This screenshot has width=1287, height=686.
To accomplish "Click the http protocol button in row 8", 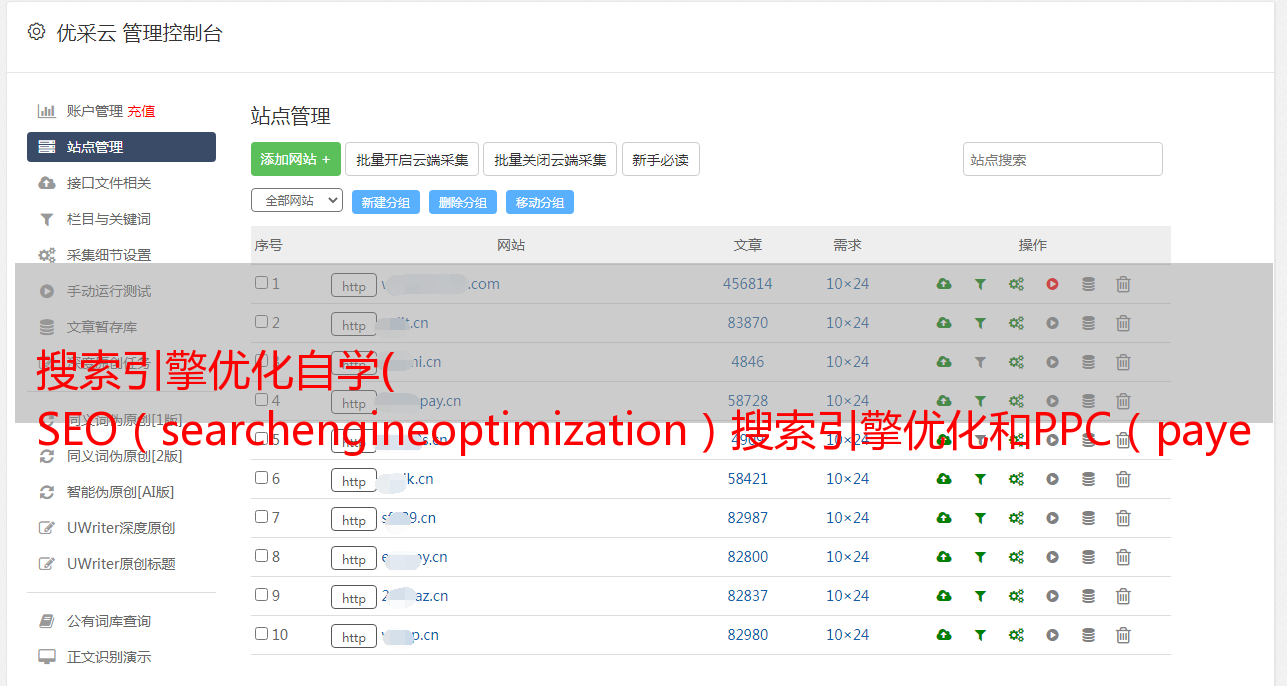I will tap(354, 558).
